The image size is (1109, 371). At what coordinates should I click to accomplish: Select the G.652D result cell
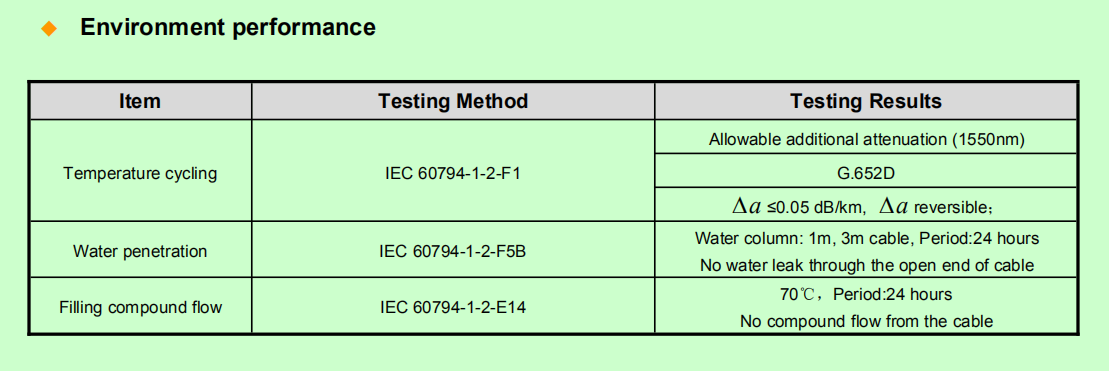(866, 170)
